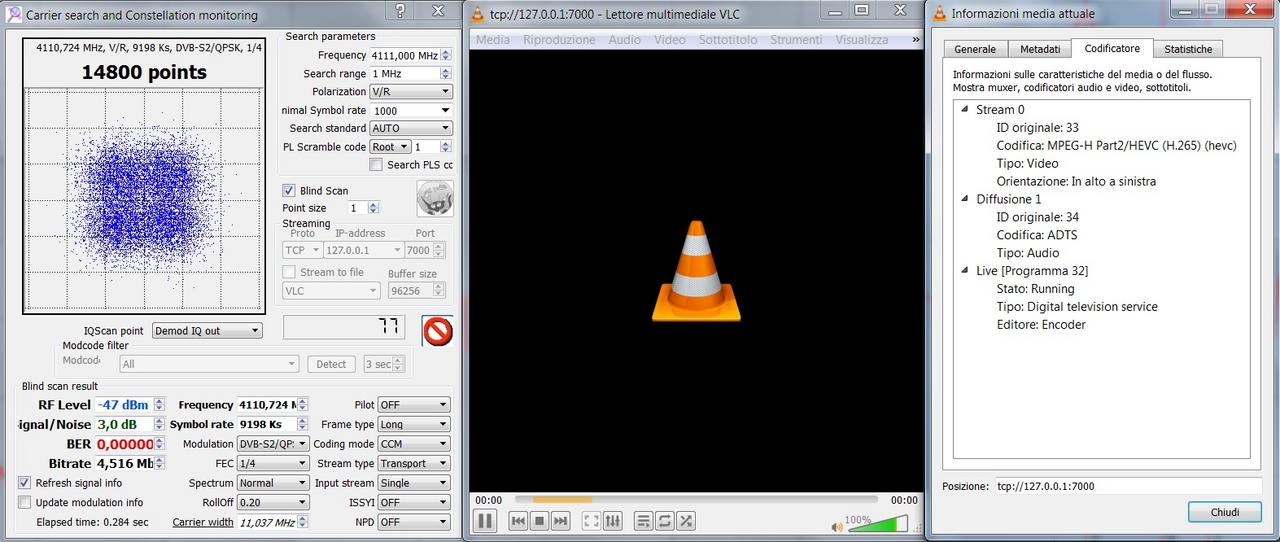This screenshot has width=1280, height=542.
Task: Adjust the Point size stepper
Action: 373,208
